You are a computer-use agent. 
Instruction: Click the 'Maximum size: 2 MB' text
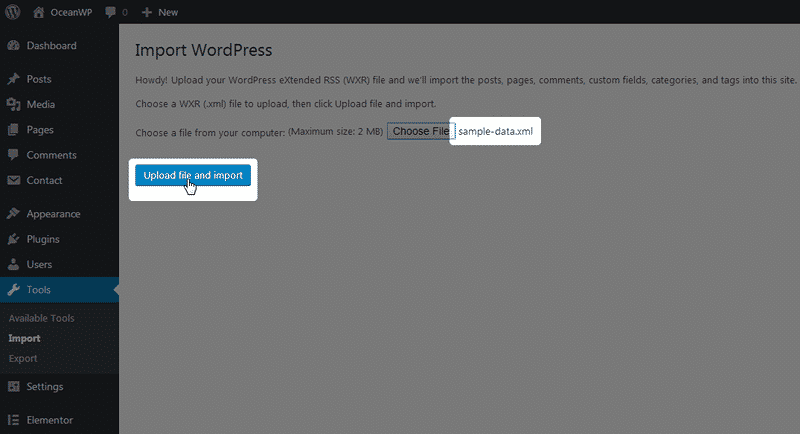335,132
